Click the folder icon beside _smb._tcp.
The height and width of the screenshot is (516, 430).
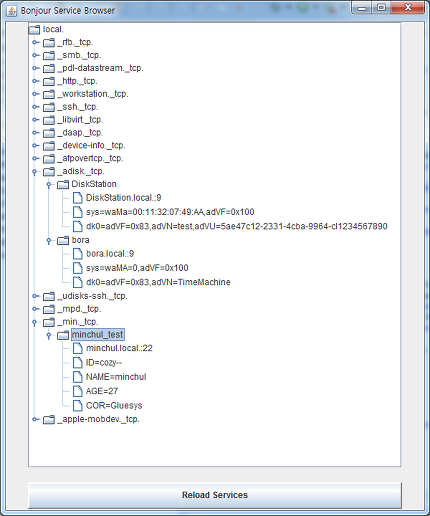(x=49, y=55)
